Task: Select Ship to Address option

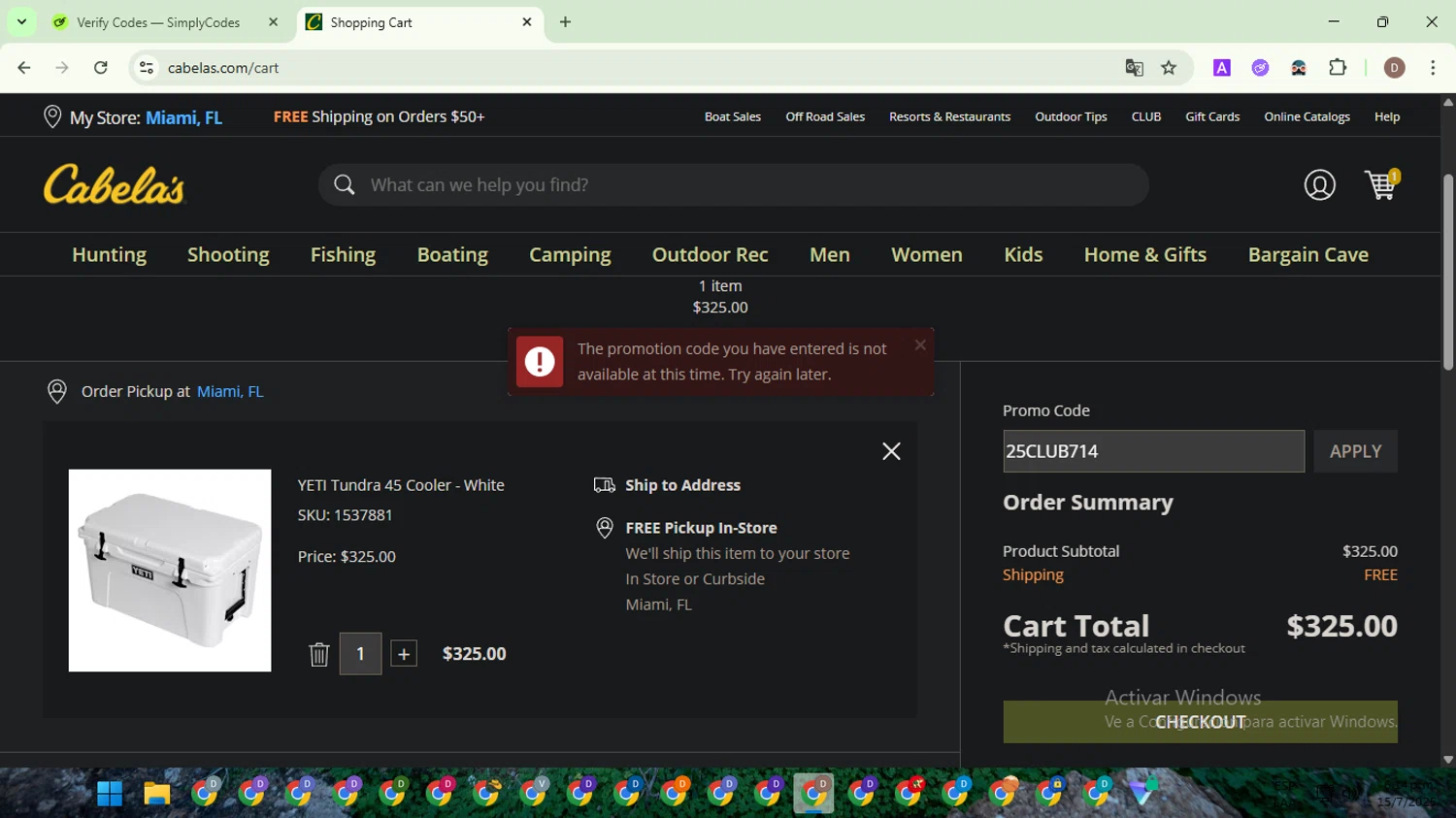Action: tap(682, 485)
